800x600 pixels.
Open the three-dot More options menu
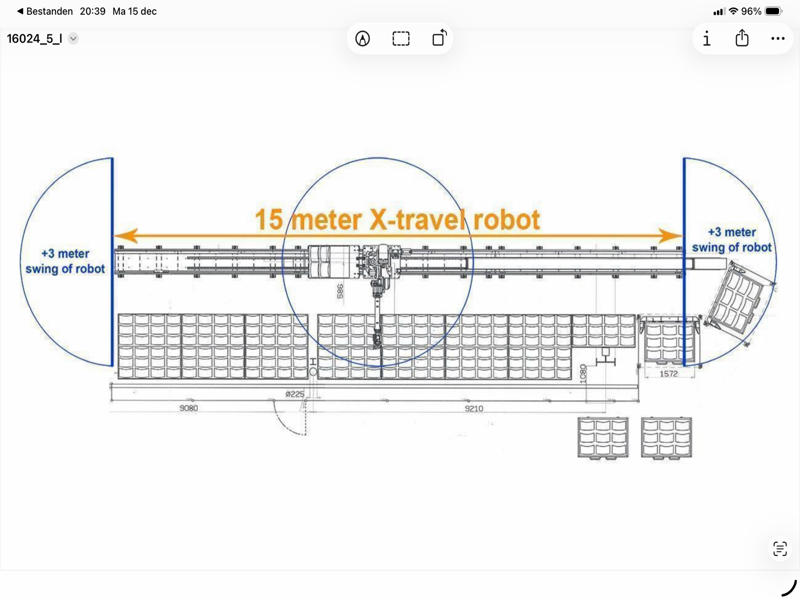[778, 39]
